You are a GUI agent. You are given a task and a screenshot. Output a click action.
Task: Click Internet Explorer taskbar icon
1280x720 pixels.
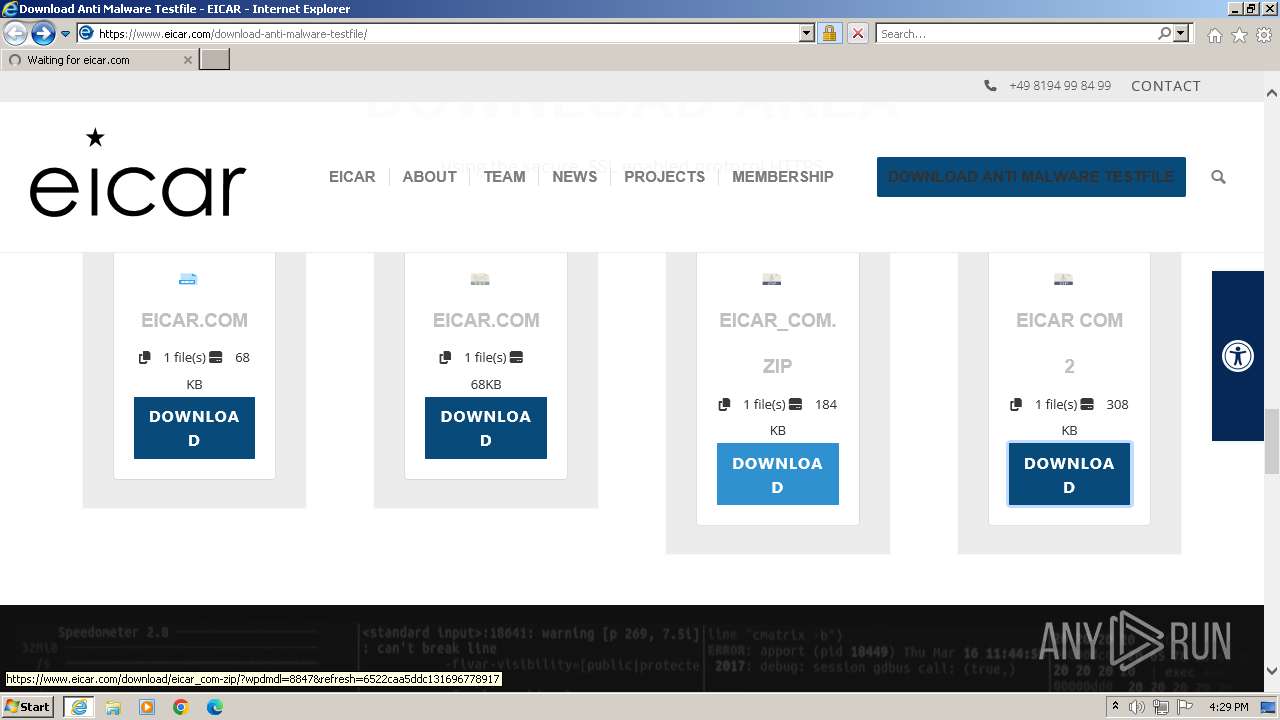point(78,707)
